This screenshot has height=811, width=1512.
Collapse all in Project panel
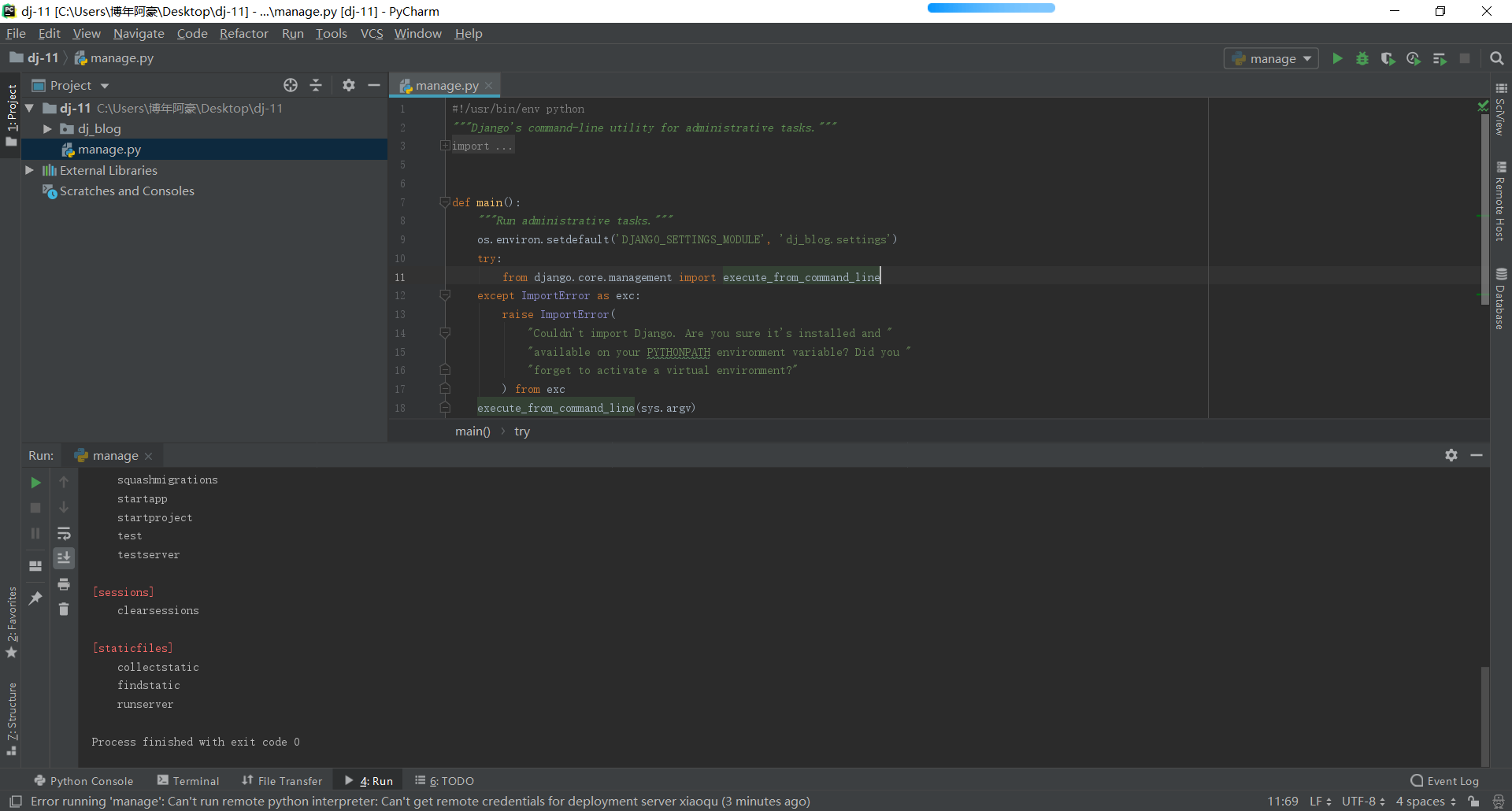[x=316, y=85]
